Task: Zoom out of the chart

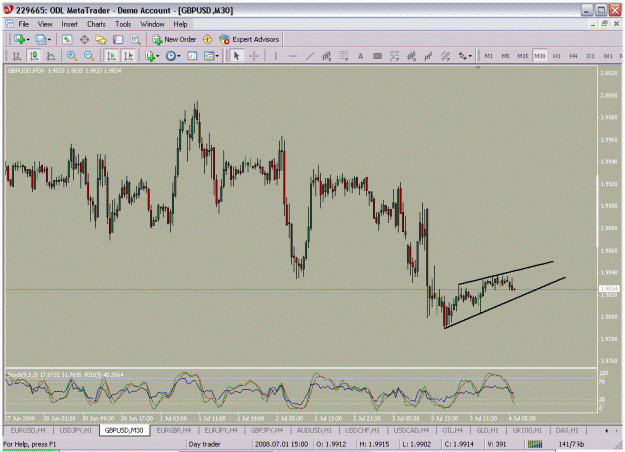Action: click(89, 56)
